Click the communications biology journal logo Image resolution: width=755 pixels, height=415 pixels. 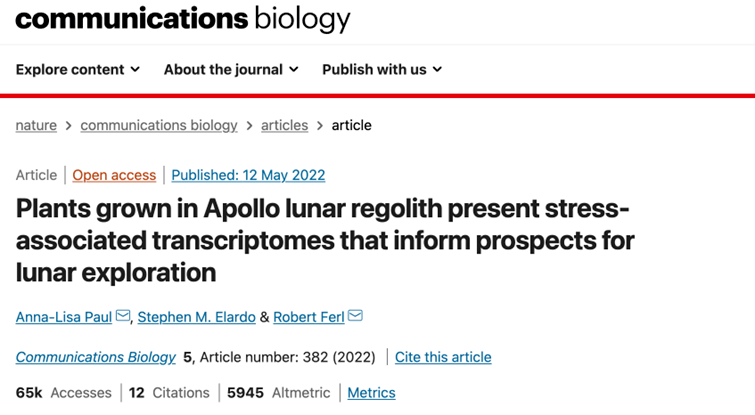coord(183,19)
